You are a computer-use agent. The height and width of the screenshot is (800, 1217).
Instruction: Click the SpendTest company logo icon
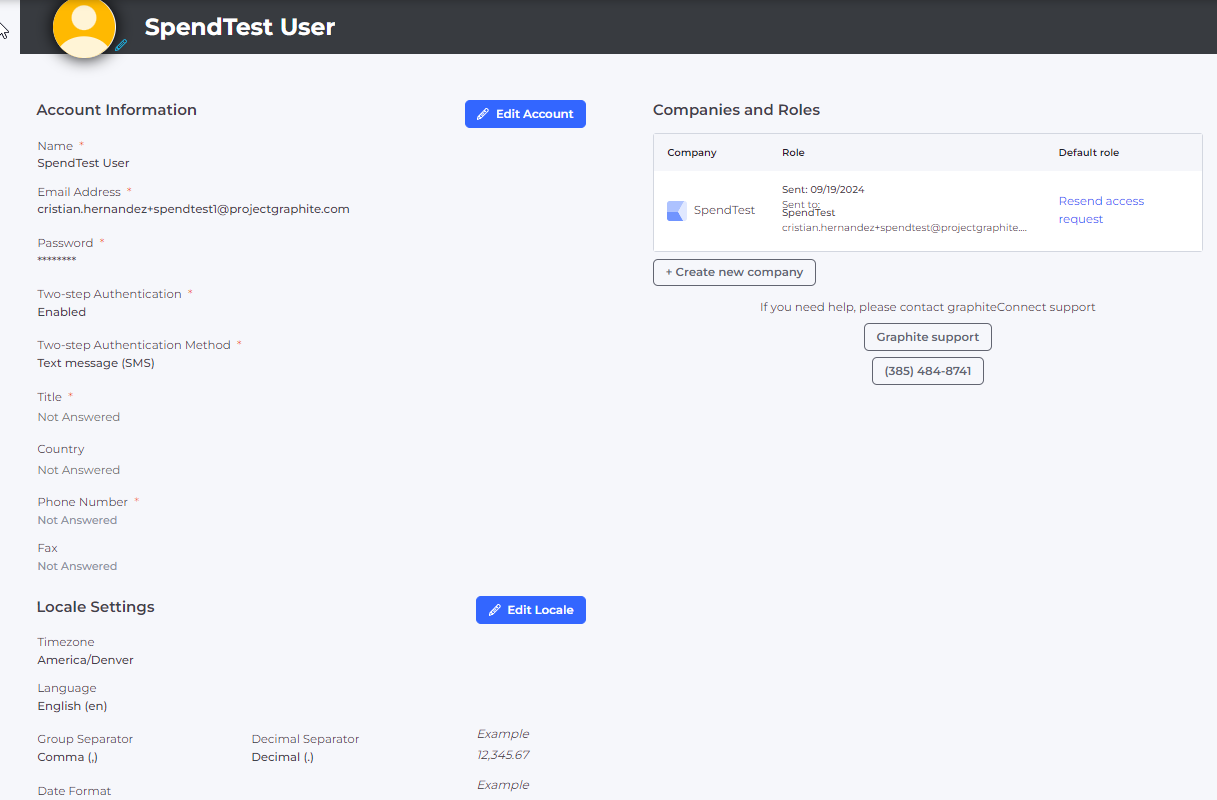click(x=677, y=211)
